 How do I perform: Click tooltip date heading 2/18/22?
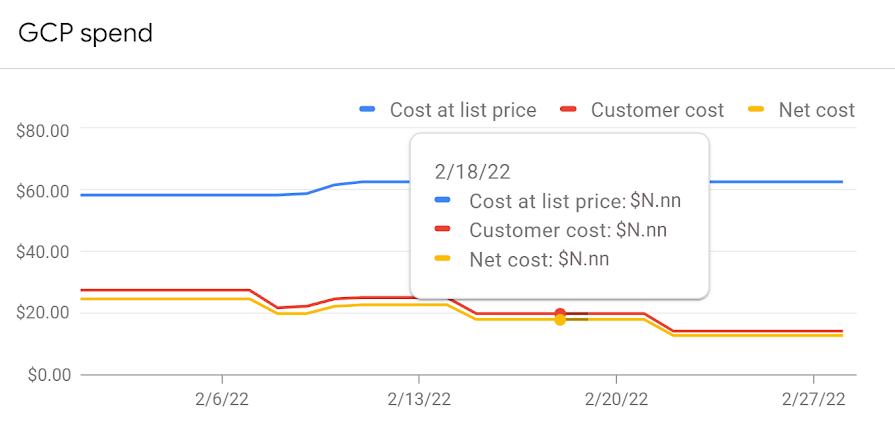click(470, 172)
